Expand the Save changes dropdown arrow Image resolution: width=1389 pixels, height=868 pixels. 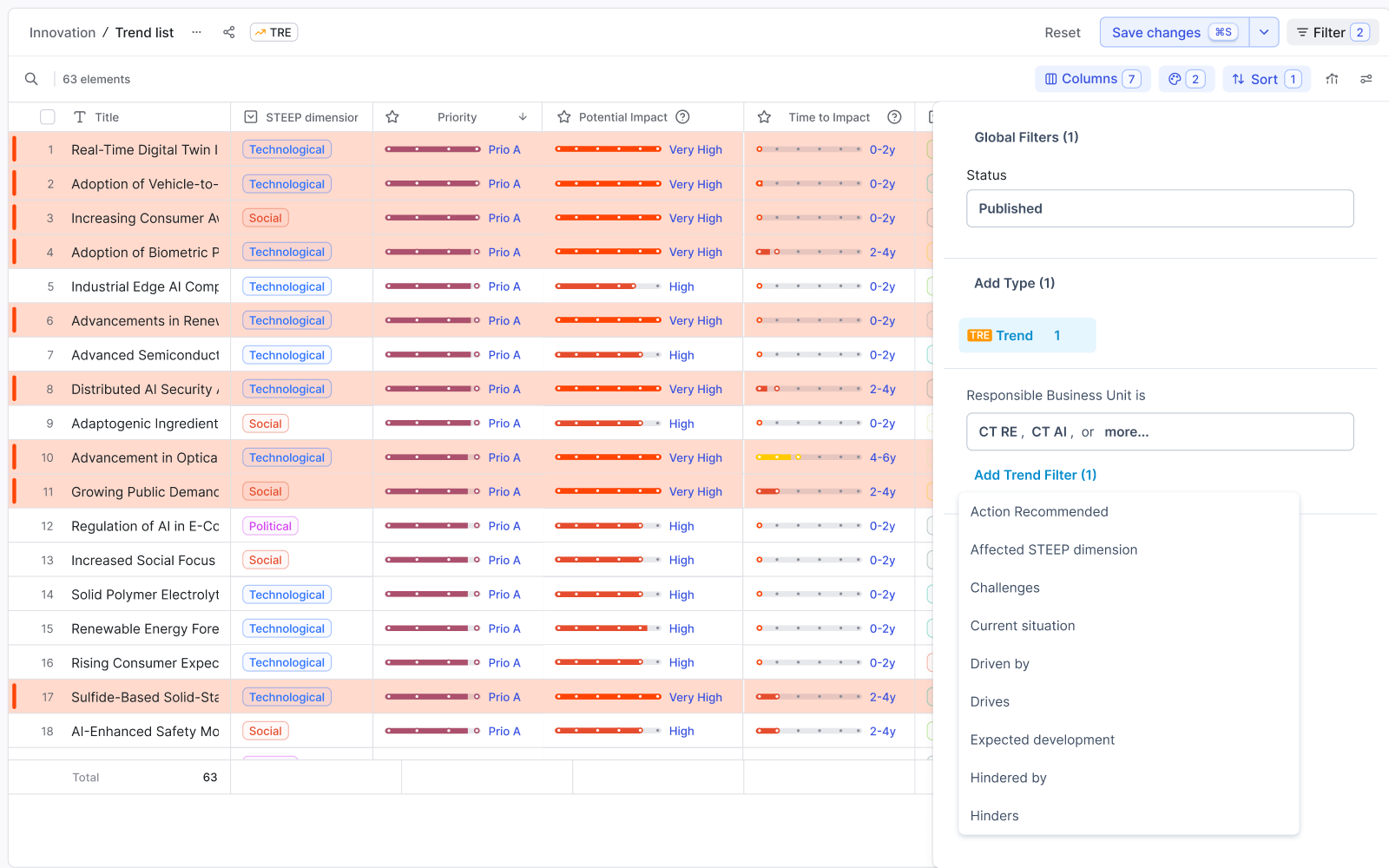click(1264, 32)
